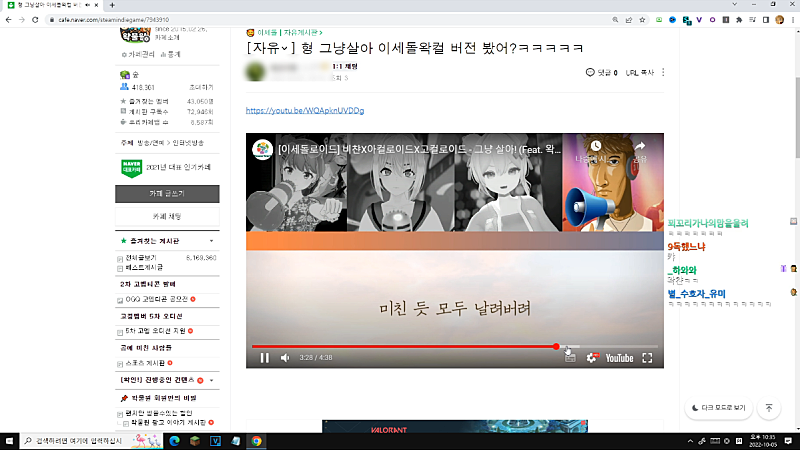The height and width of the screenshot is (450, 800).
Task: Enter fullscreen on the video
Action: point(647,358)
